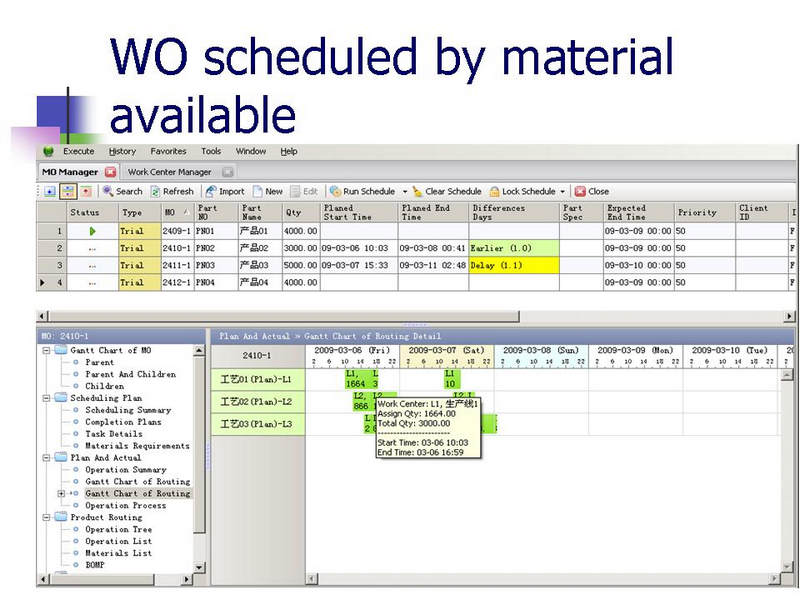
Task: Click Gantt bar L1 10 on Saturday
Action: (452, 379)
